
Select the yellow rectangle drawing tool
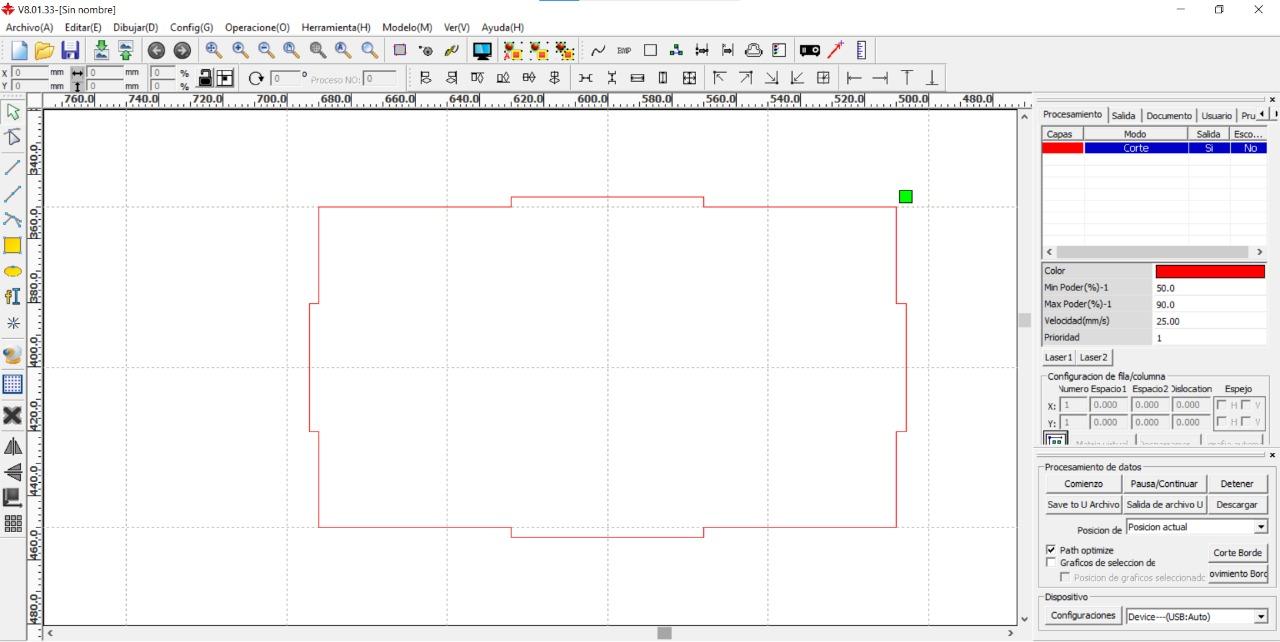13,245
